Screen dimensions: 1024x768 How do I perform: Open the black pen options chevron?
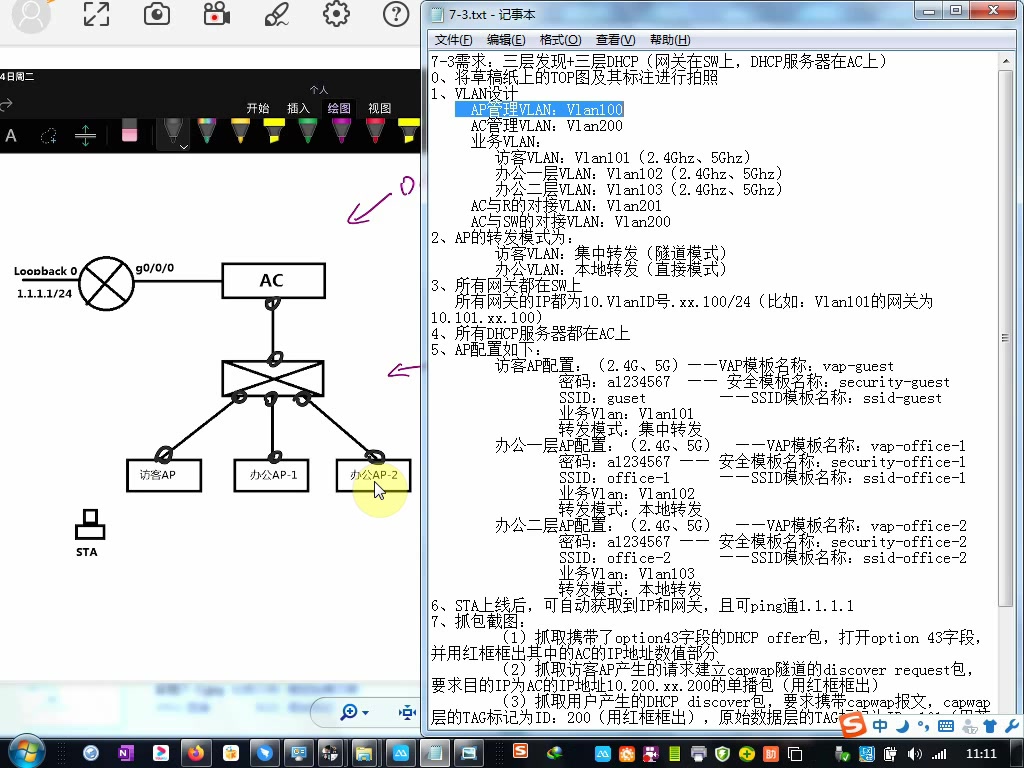click(x=184, y=147)
